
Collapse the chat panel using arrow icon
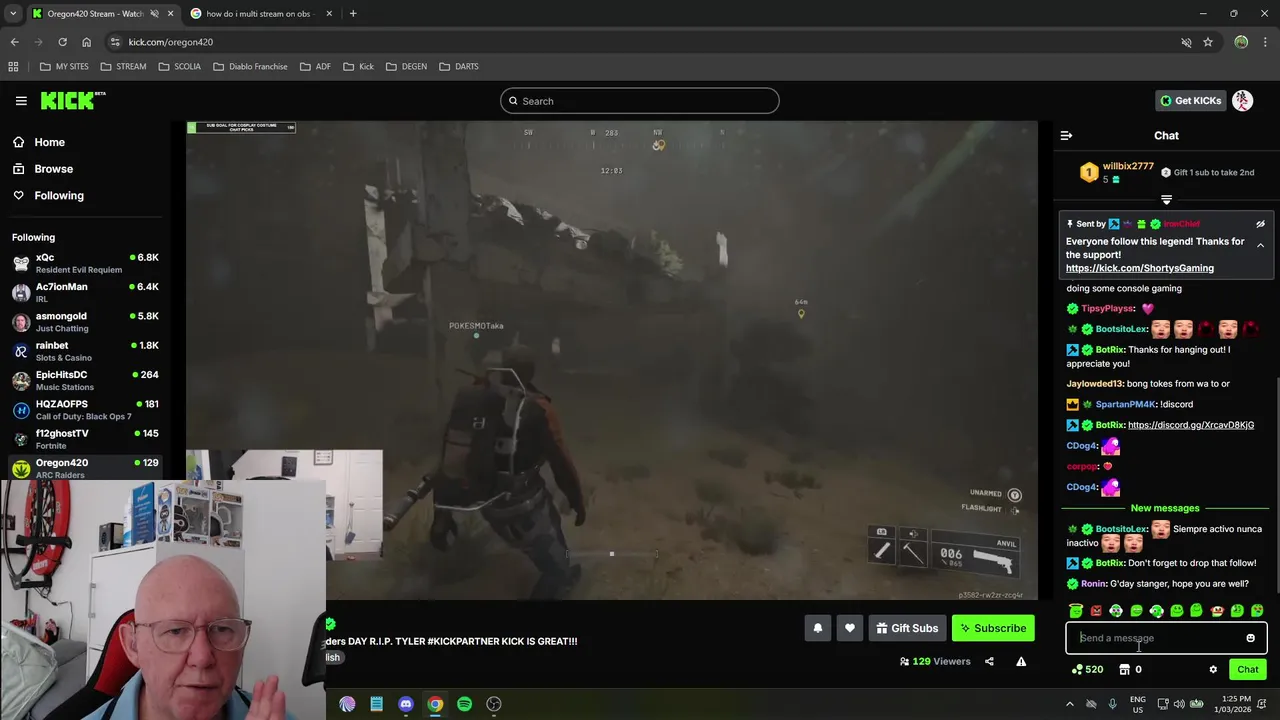(x=1066, y=135)
